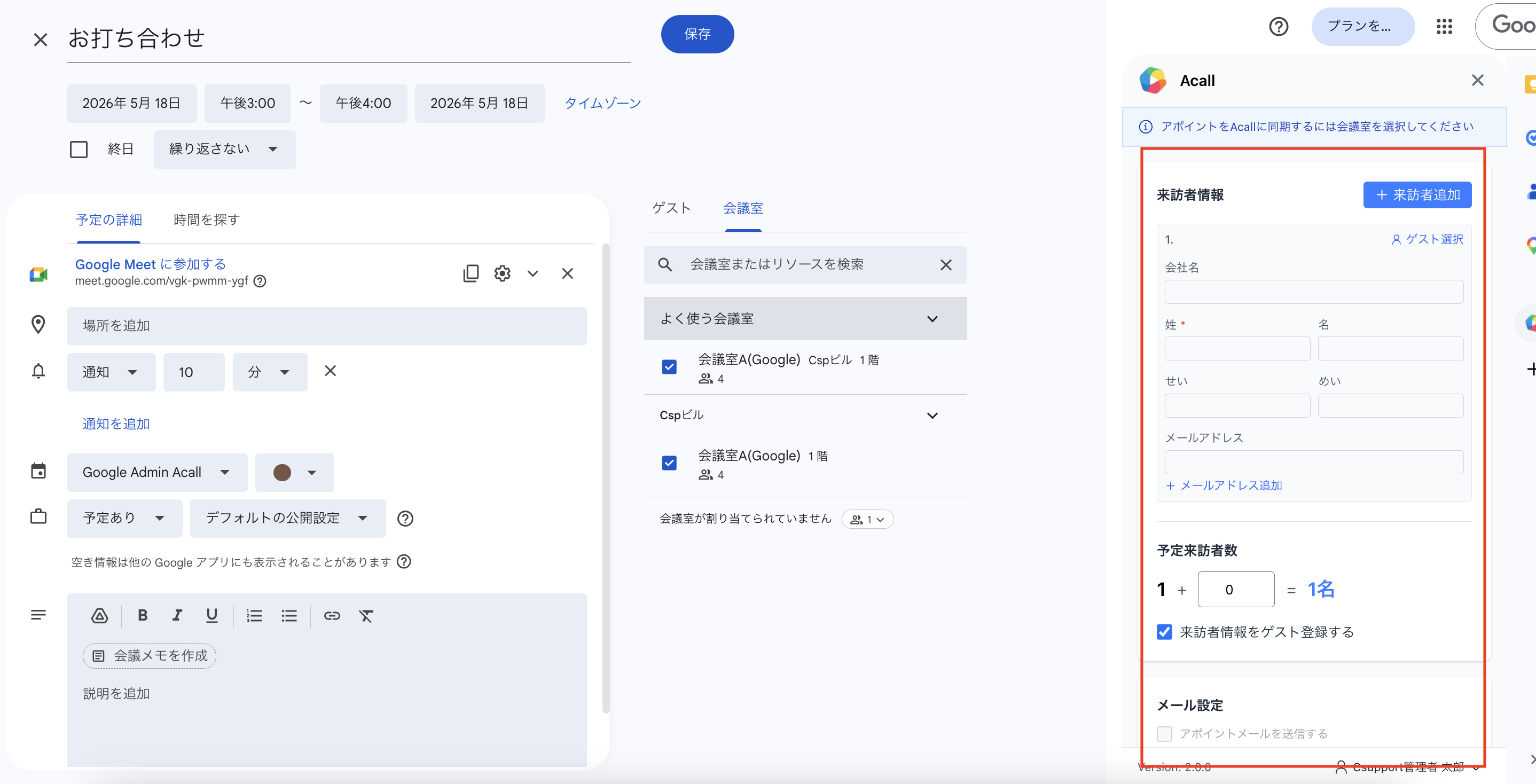Remove the Google Meet conference
Screen dimensions: 1536x784
[x=568, y=273]
